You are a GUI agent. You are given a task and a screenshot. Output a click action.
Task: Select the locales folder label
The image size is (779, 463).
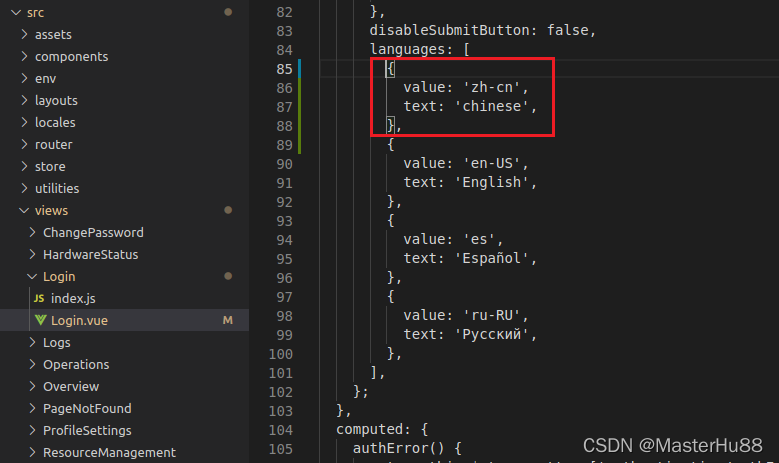tap(55, 122)
